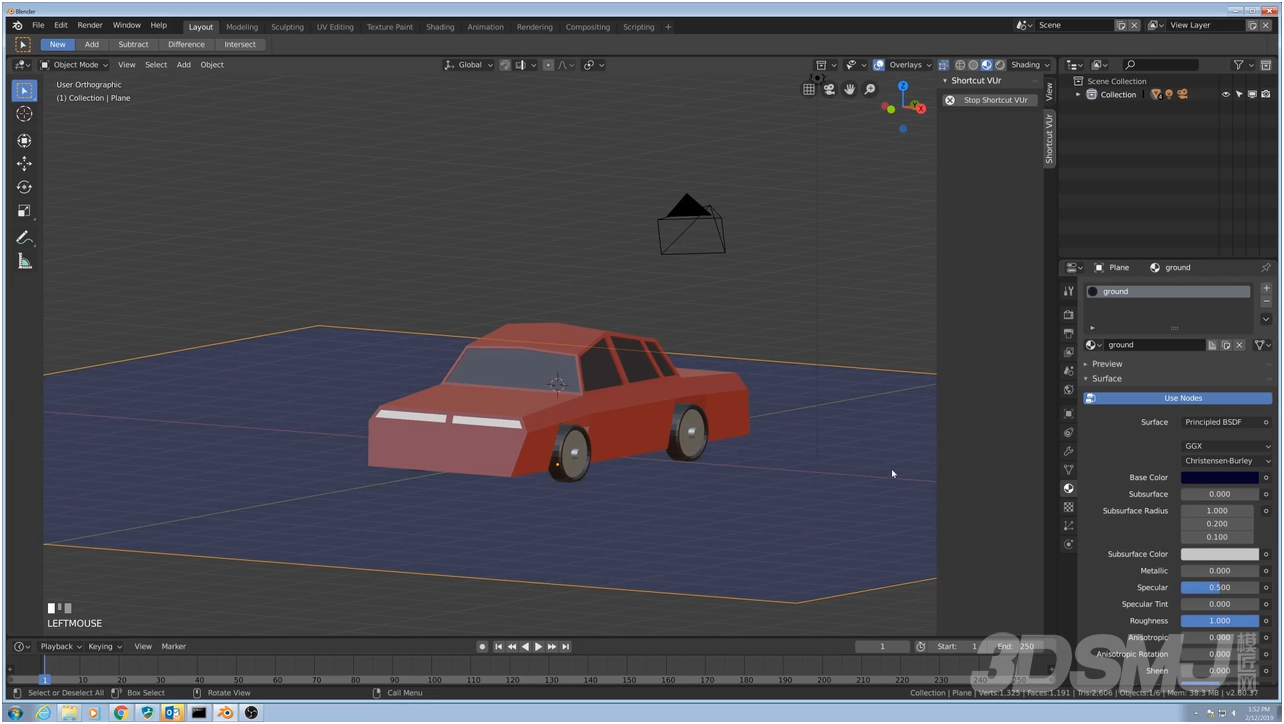Open the Render properties tab

(x=1068, y=314)
